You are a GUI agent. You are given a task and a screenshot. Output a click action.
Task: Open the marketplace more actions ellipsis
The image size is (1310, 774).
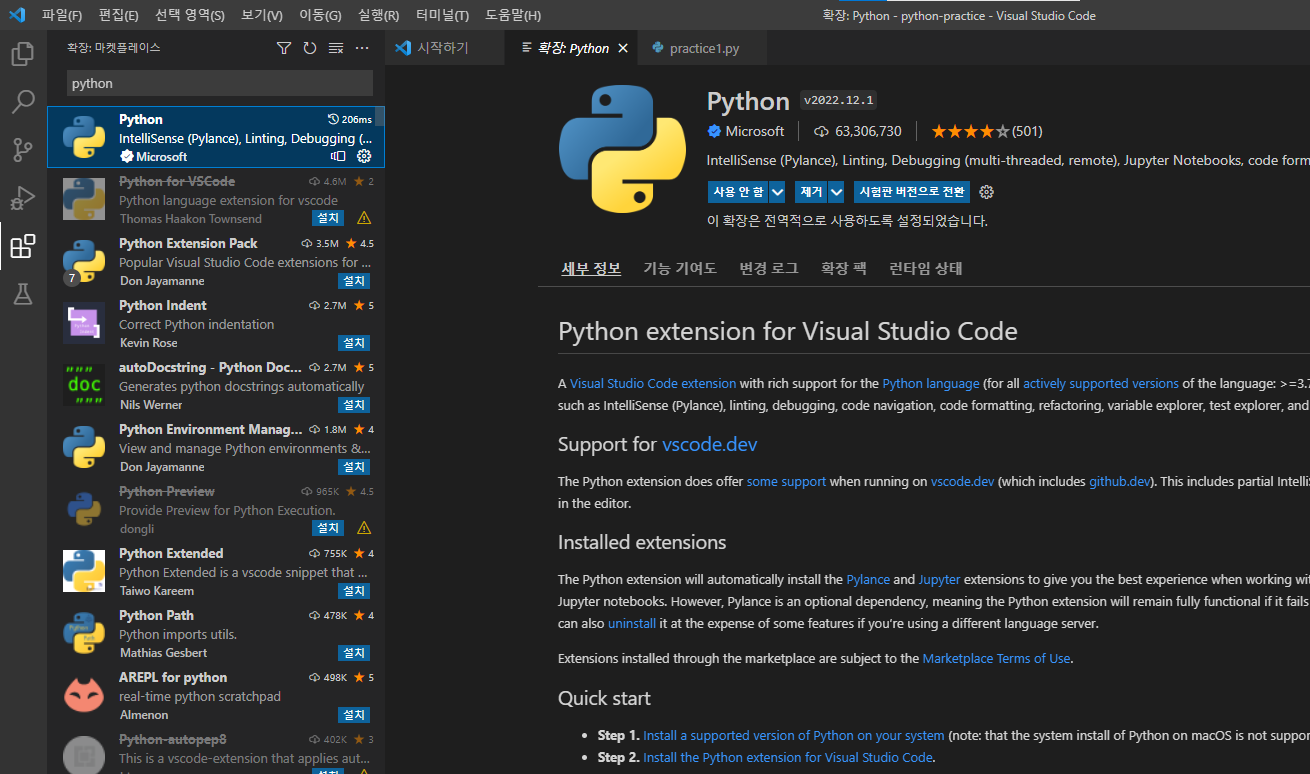click(x=362, y=48)
